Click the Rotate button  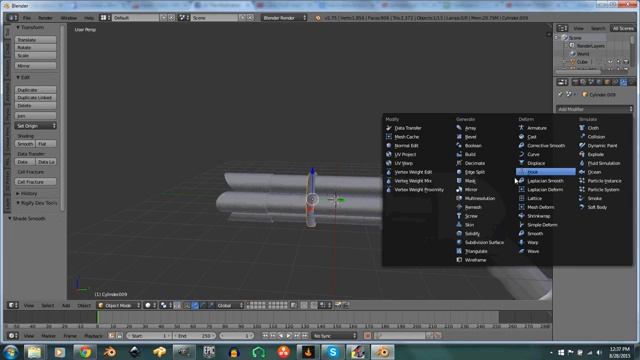[36, 48]
